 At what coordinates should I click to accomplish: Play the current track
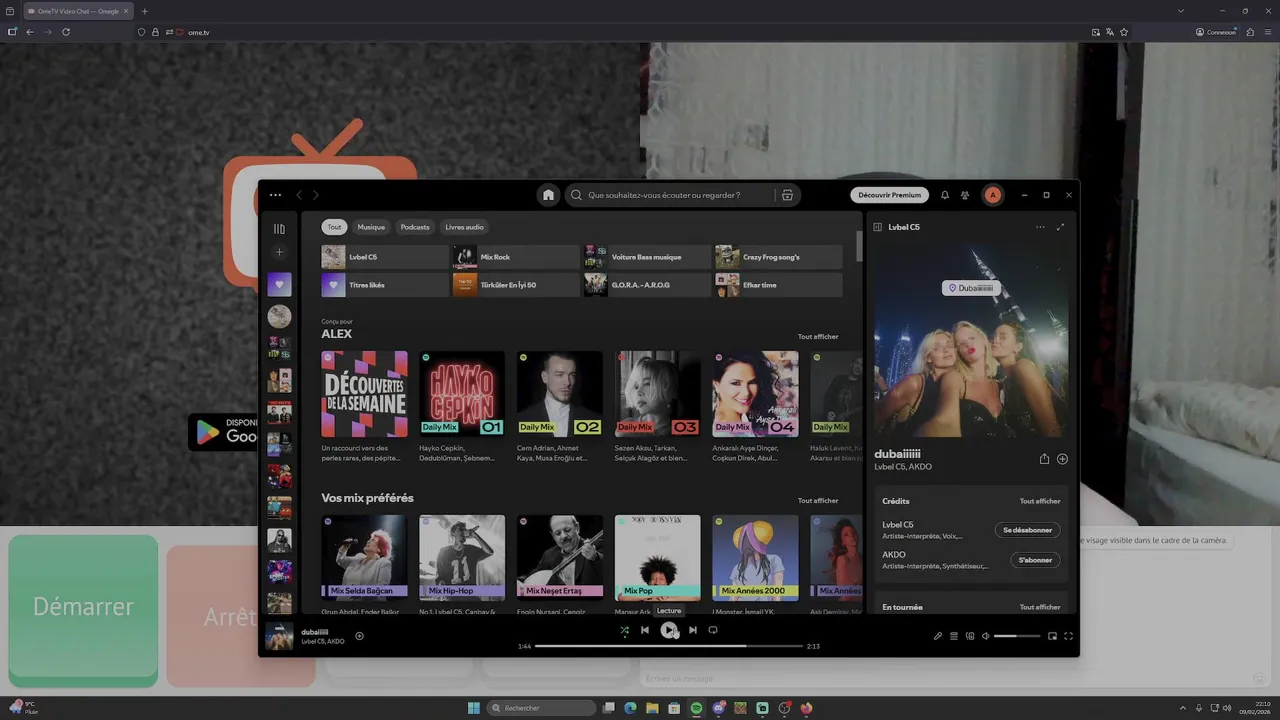coord(669,630)
